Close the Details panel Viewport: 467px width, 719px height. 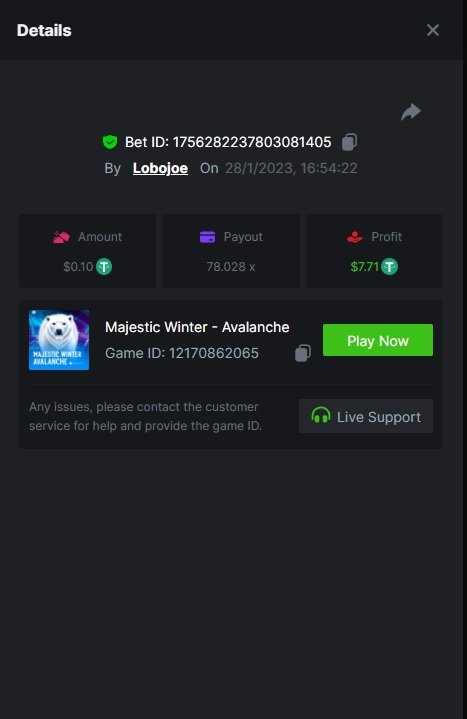coord(433,30)
